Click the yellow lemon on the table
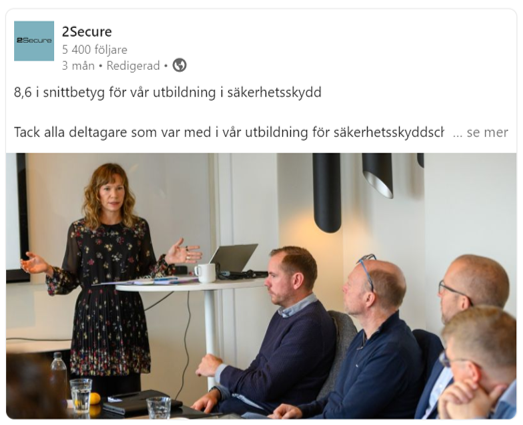 (95, 398)
